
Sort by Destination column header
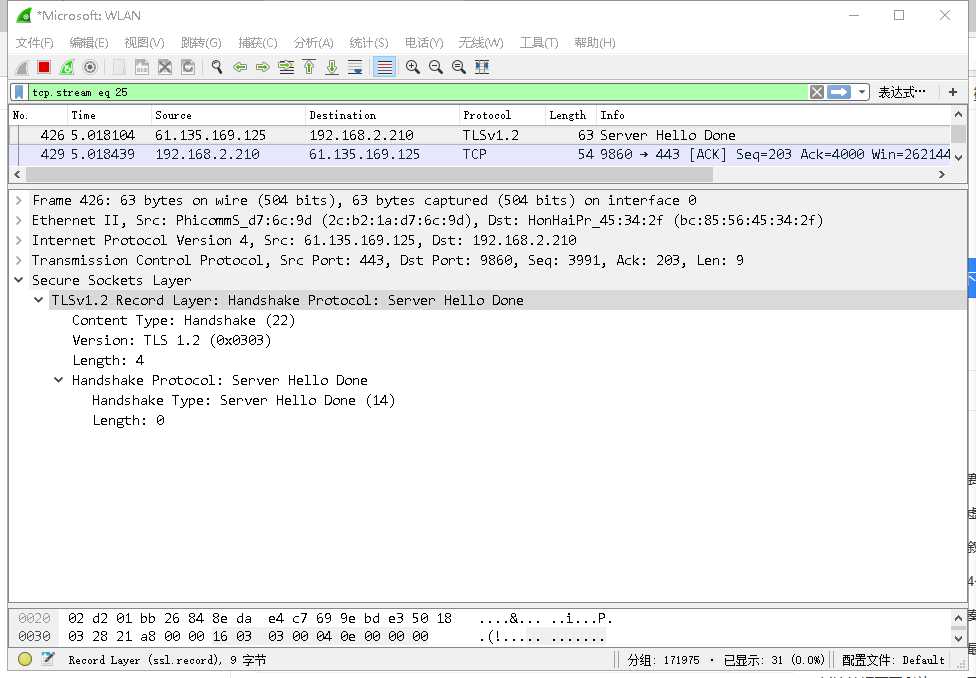pos(382,115)
